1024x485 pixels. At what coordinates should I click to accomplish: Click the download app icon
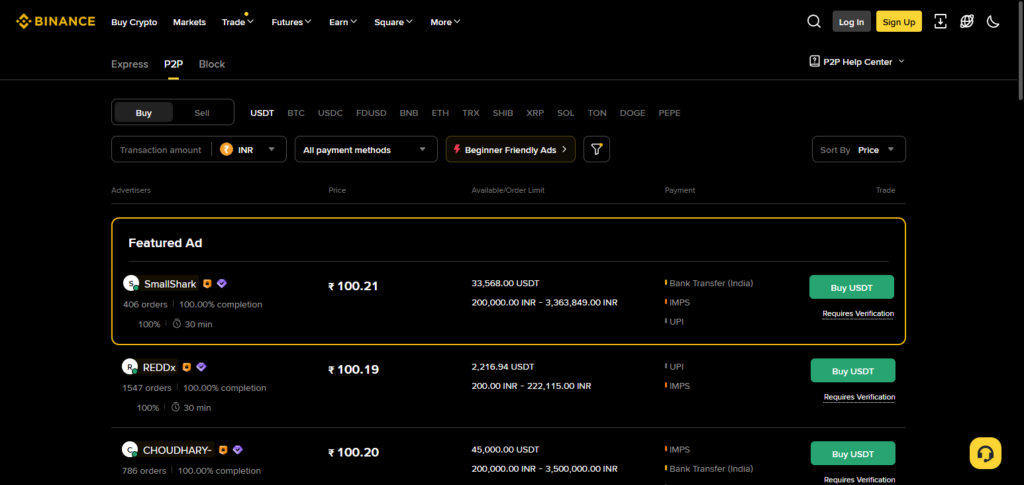940,22
